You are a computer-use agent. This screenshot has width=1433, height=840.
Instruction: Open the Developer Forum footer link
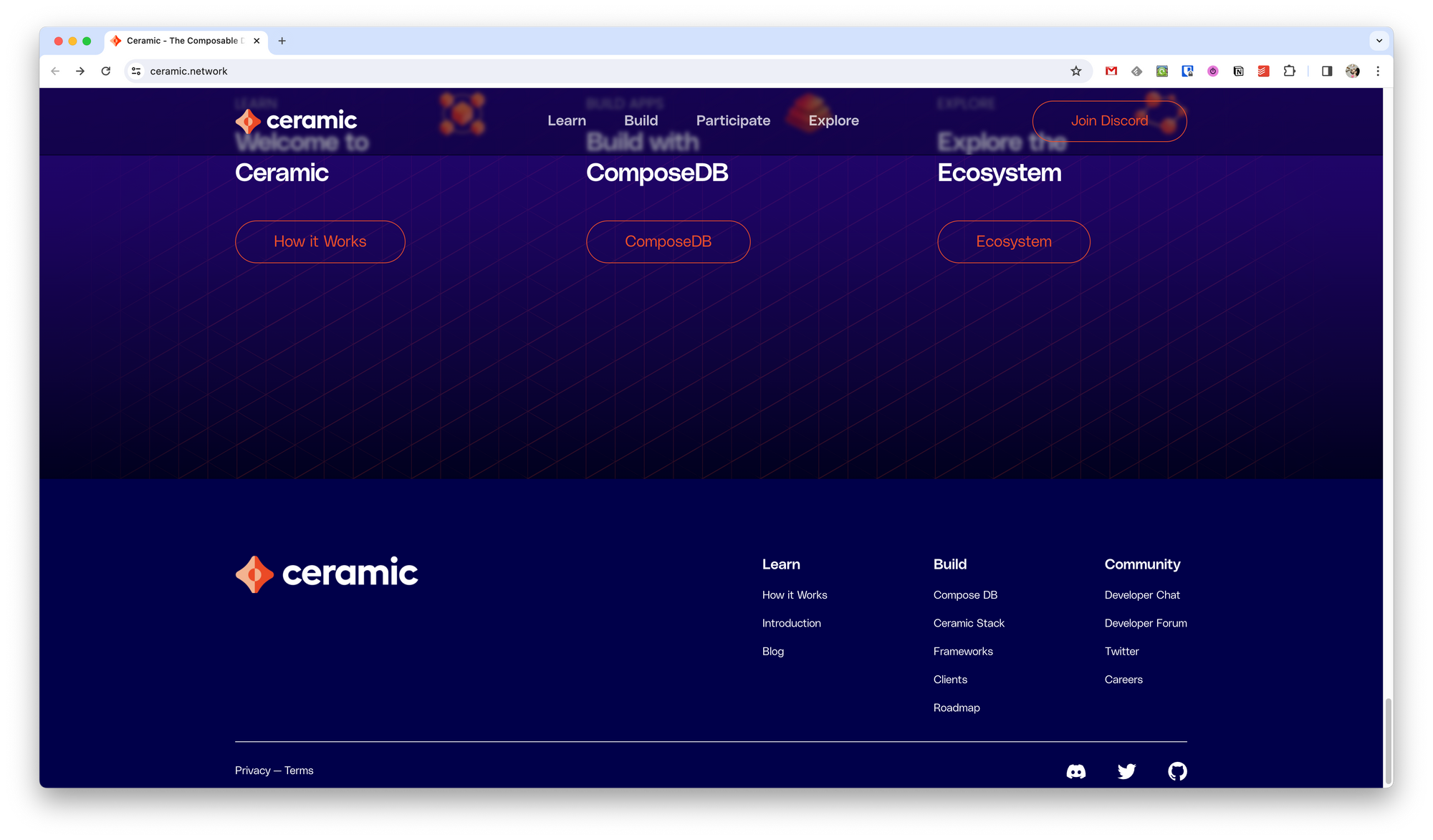1145,623
